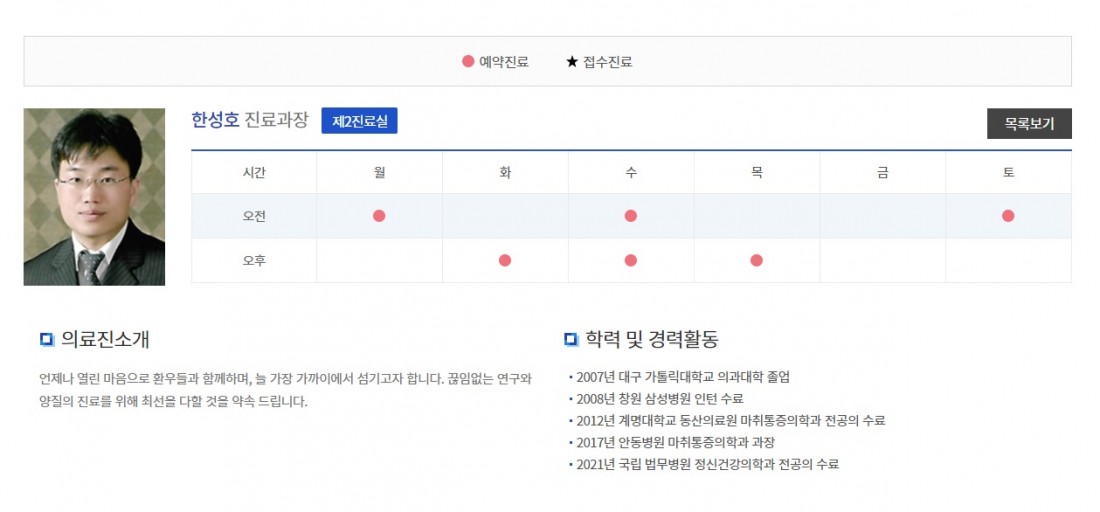Click the Tuesday afternoon reservation dot

coord(505,261)
